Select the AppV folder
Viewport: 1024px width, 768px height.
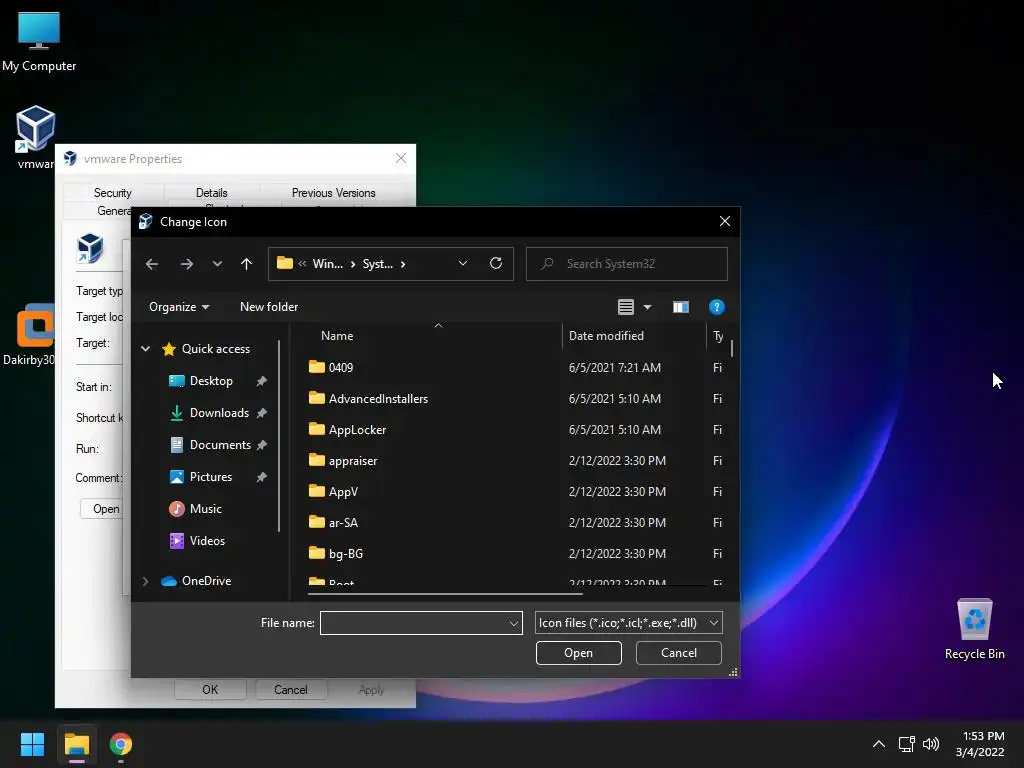point(343,492)
